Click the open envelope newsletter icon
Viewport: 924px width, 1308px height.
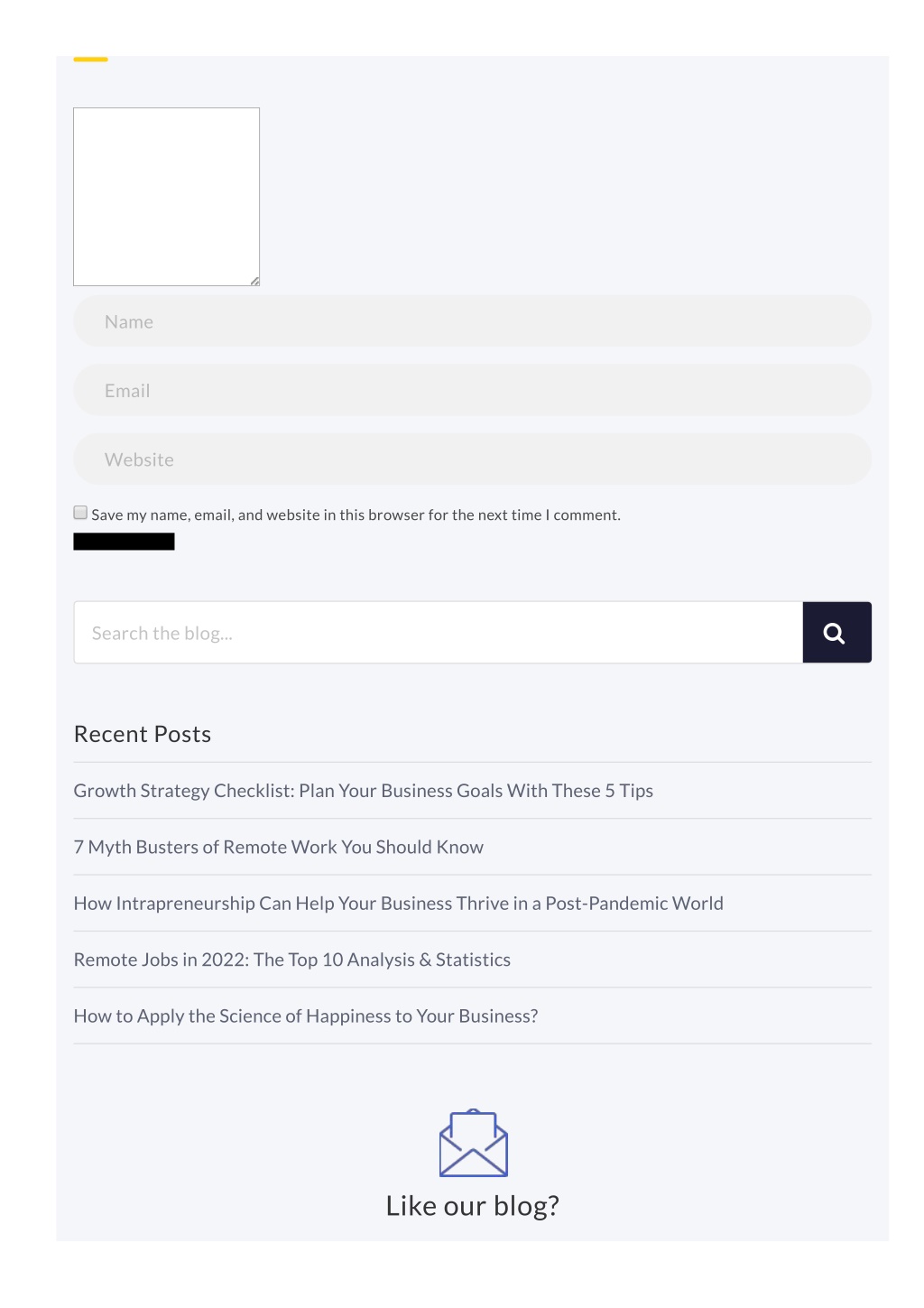click(x=473, y=1143)
